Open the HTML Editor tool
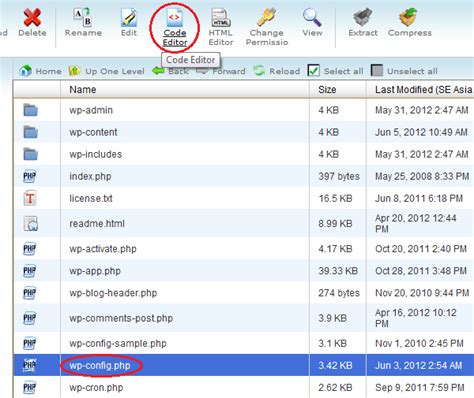 220,27
